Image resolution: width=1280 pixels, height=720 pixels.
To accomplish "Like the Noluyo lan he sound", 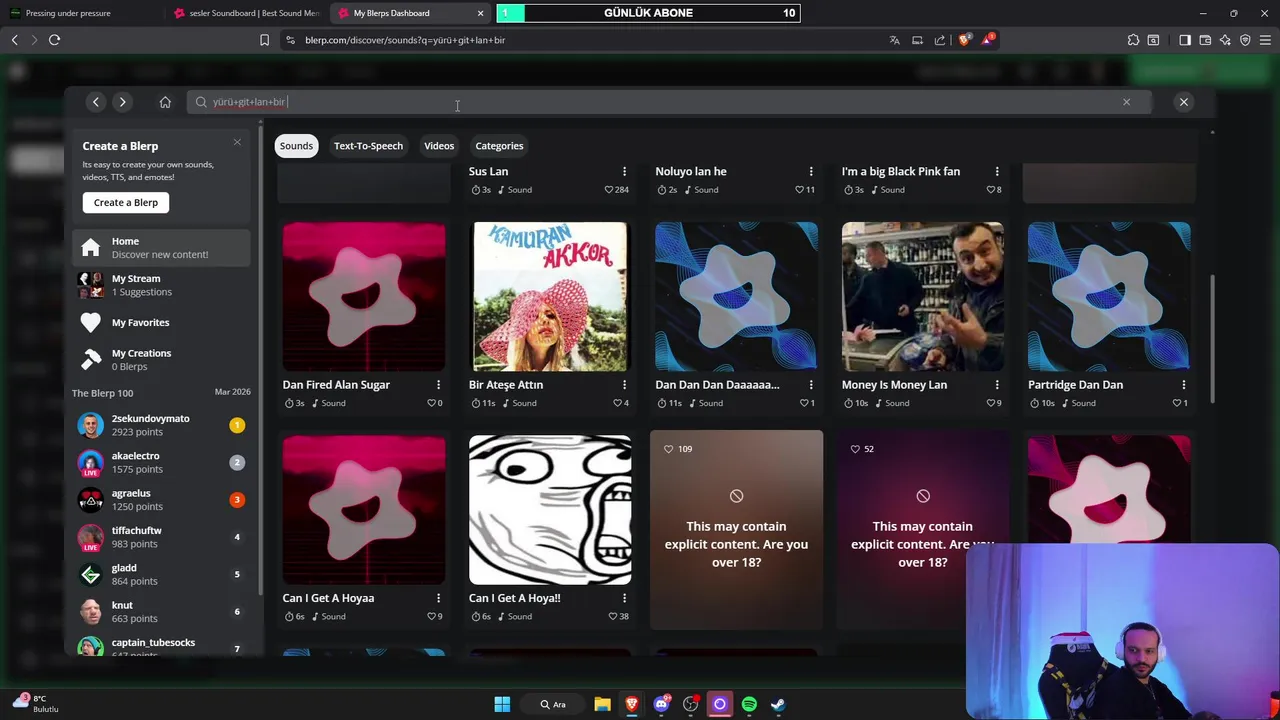I will tap(800, 190).
